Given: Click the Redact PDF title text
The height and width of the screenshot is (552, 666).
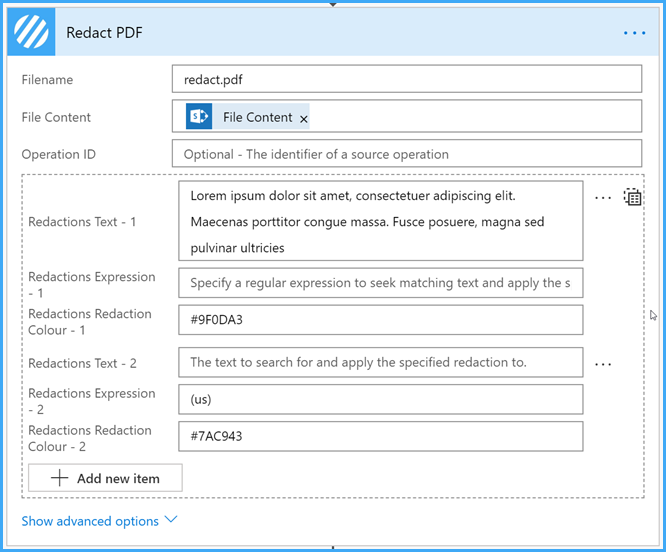Looking at the screenshot, I should [x=104, y=33].
